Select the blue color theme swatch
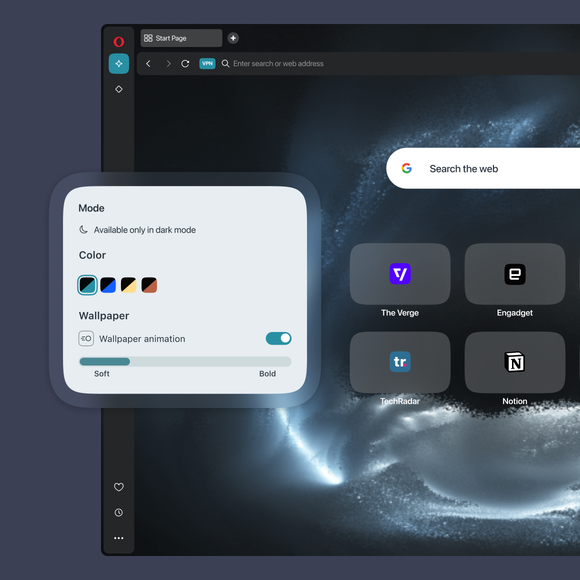Image resolution: width=580 pixels, height=580 pixels. click(108, 285)
